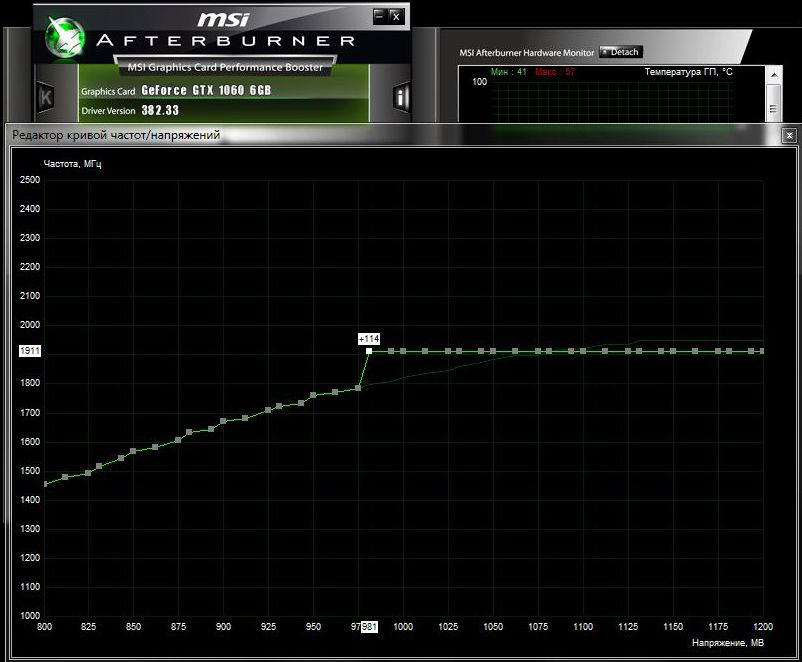Select the curve point at 900 mV
This screenshot has height=662, width=802.
click(223, 421)
